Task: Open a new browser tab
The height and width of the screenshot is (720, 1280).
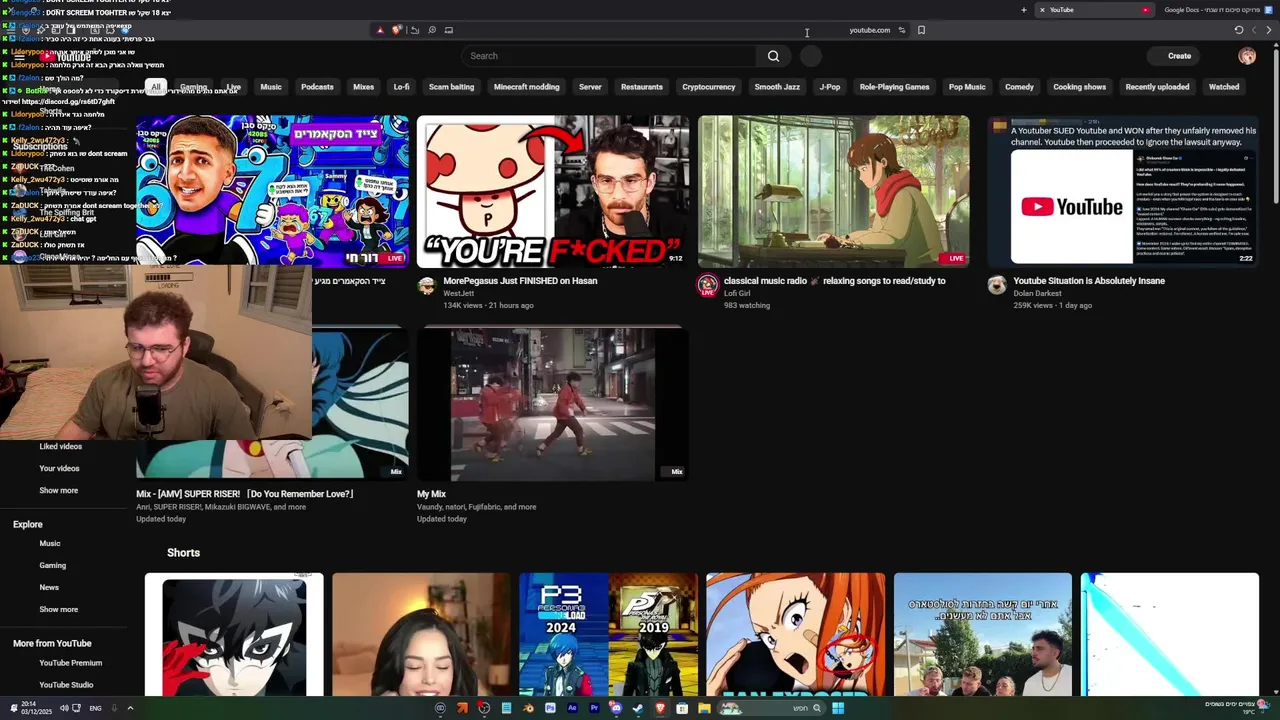Action: (x=1023, y=10)
